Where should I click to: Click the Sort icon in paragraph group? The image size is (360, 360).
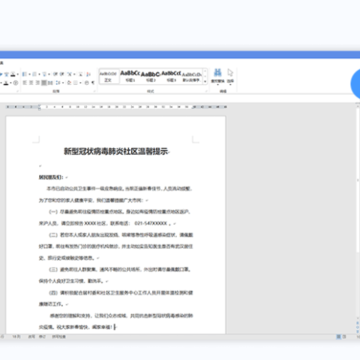pyautogui.click(x=88, y=74)
